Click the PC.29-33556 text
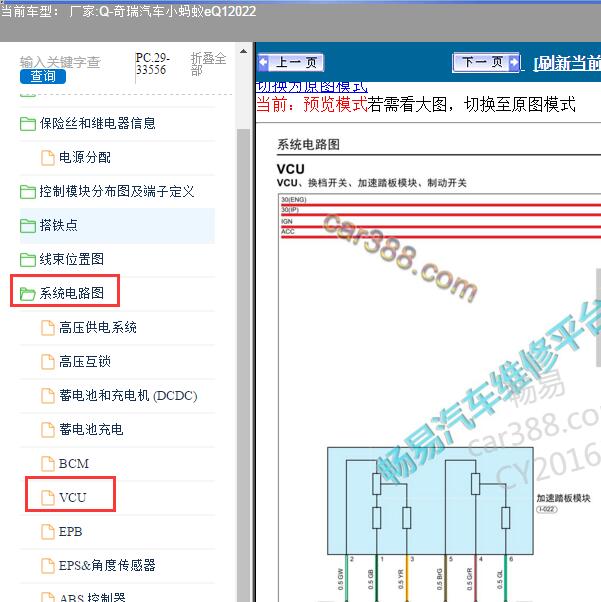 152,64
